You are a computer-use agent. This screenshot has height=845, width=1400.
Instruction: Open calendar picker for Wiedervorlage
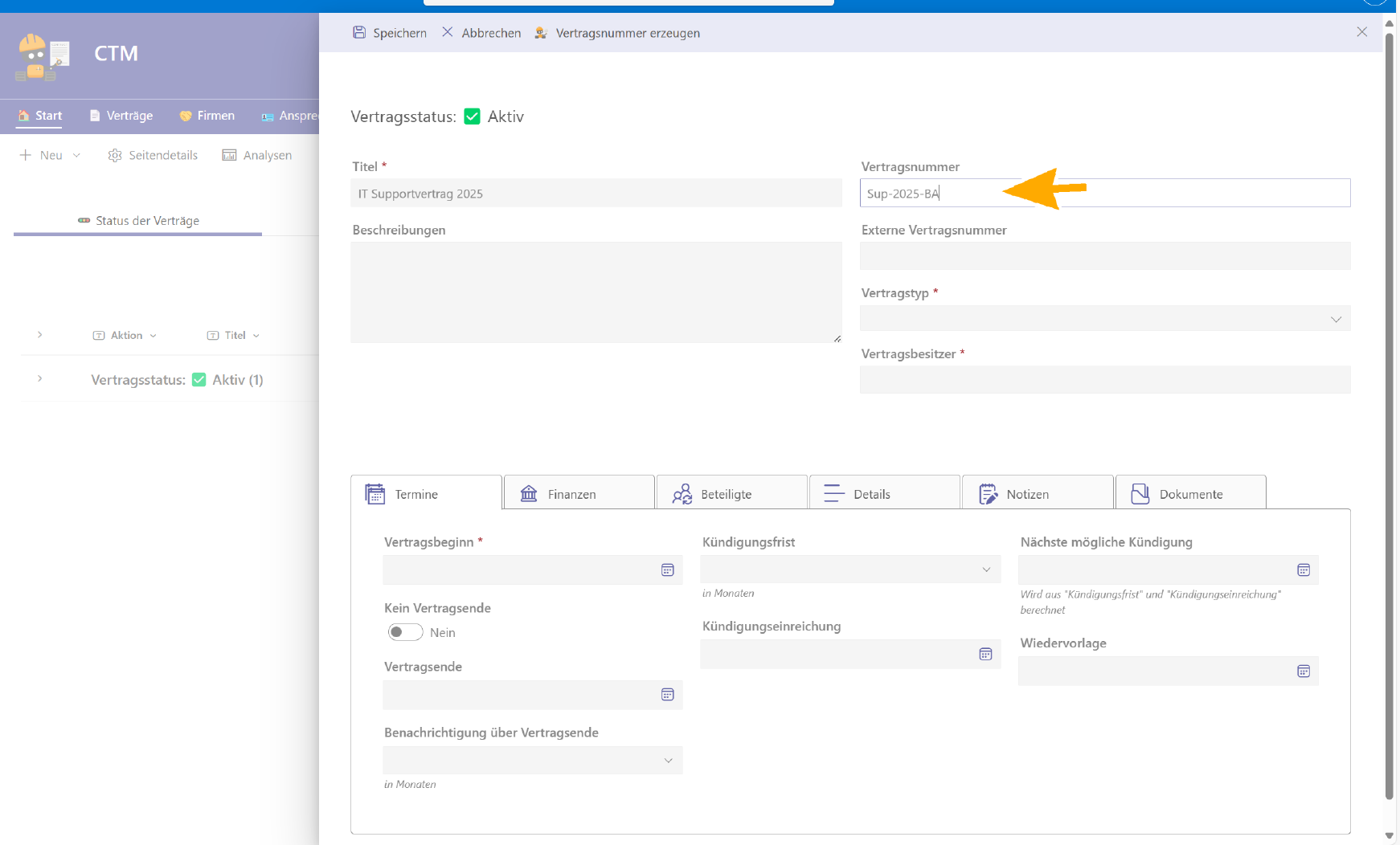click(x=1304, y=671)
